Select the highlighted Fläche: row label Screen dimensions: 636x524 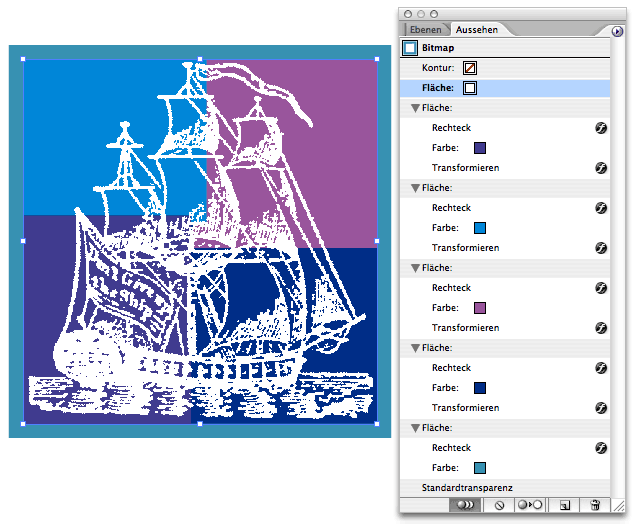(438, 88)
